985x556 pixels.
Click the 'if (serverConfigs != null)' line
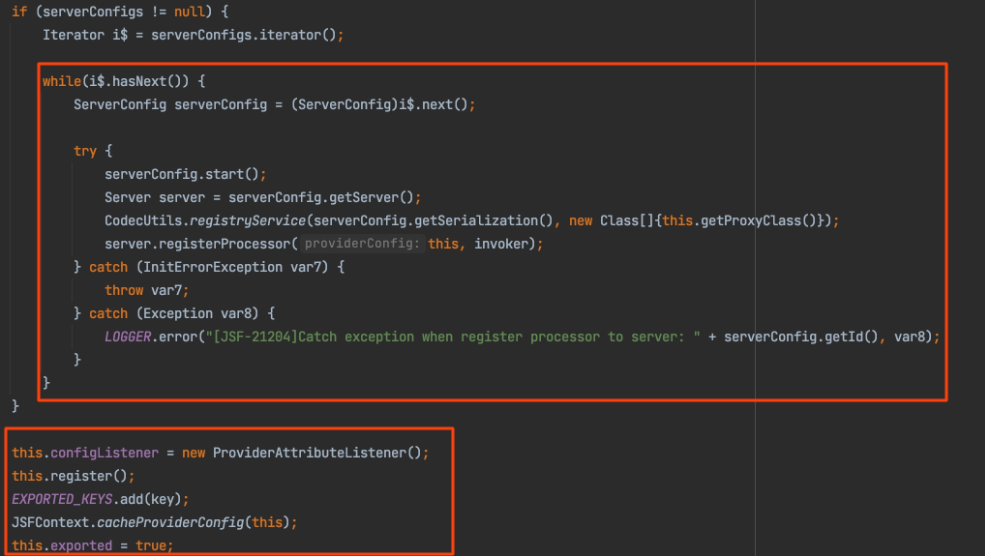coord(119,12)
